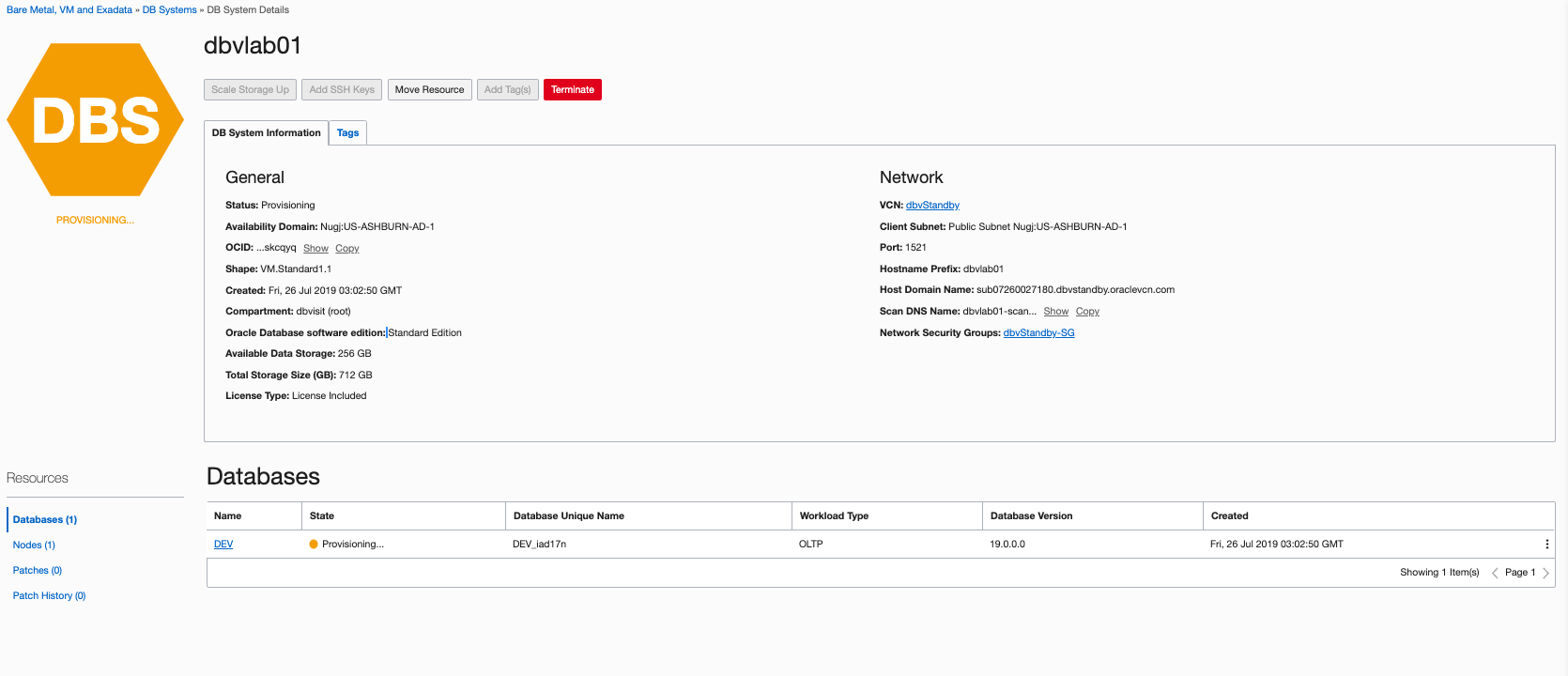The height and width of the screenshot is (676, 1568).
Task: Click the Total Storage Size 712 GB value
Action: tap(356, 376)
